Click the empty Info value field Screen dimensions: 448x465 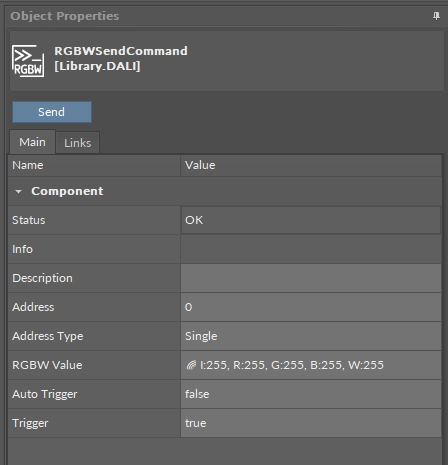click(x=311, y=249)
